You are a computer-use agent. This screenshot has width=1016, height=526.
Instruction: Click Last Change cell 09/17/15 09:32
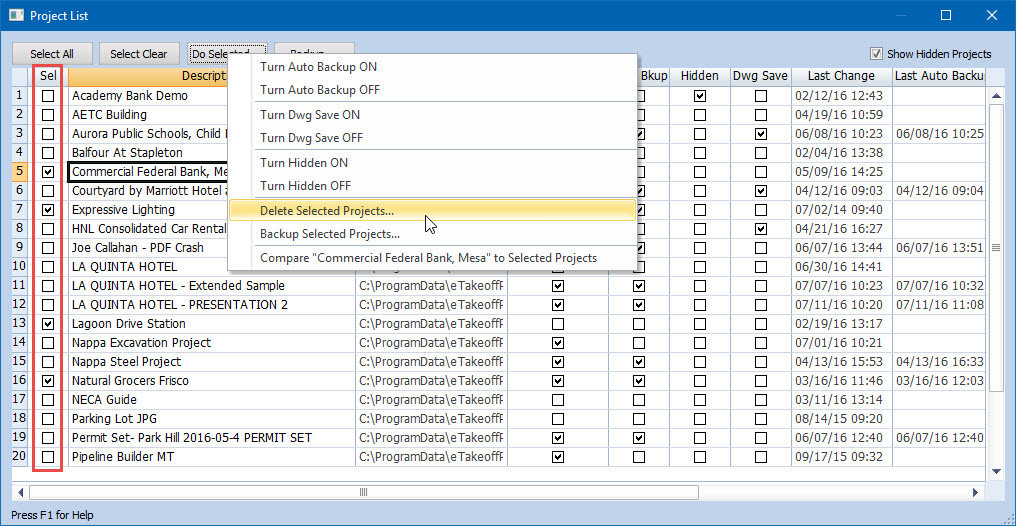click(841, 457)
